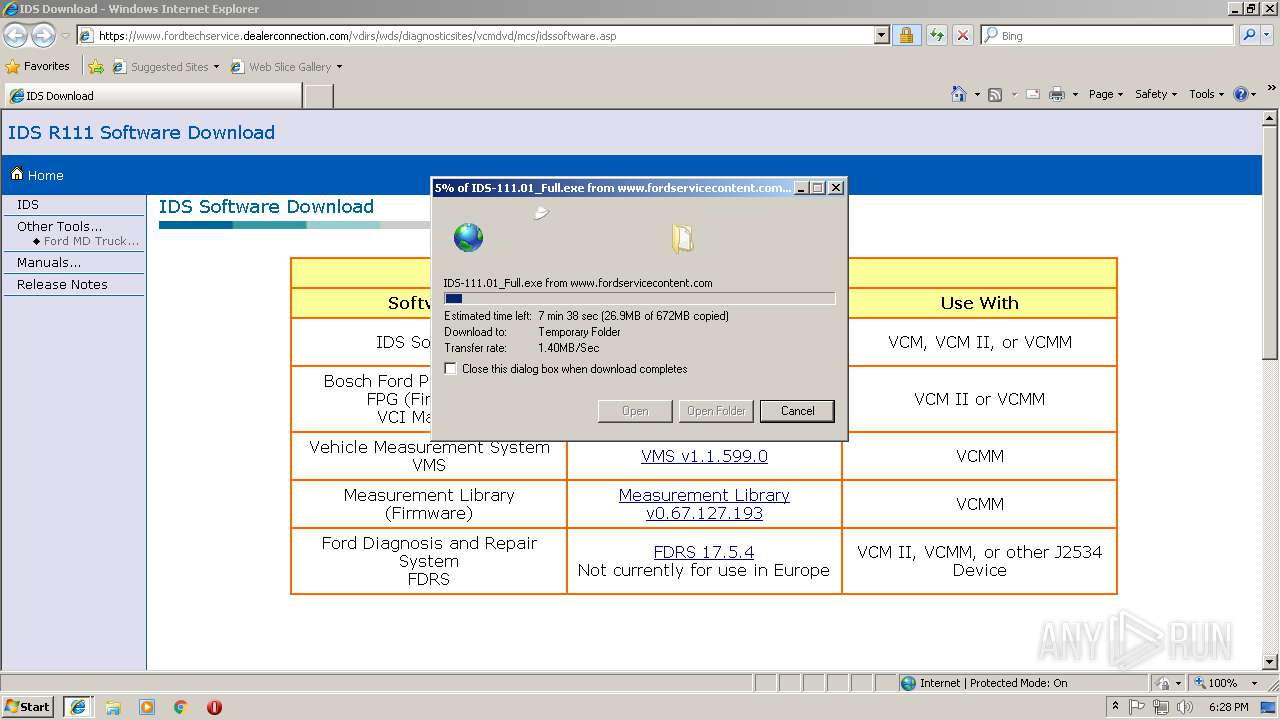Click the taskbar clock showing 6:28 PM
The width and height of the screenshot is (1280, 720).
(1228, 707)
